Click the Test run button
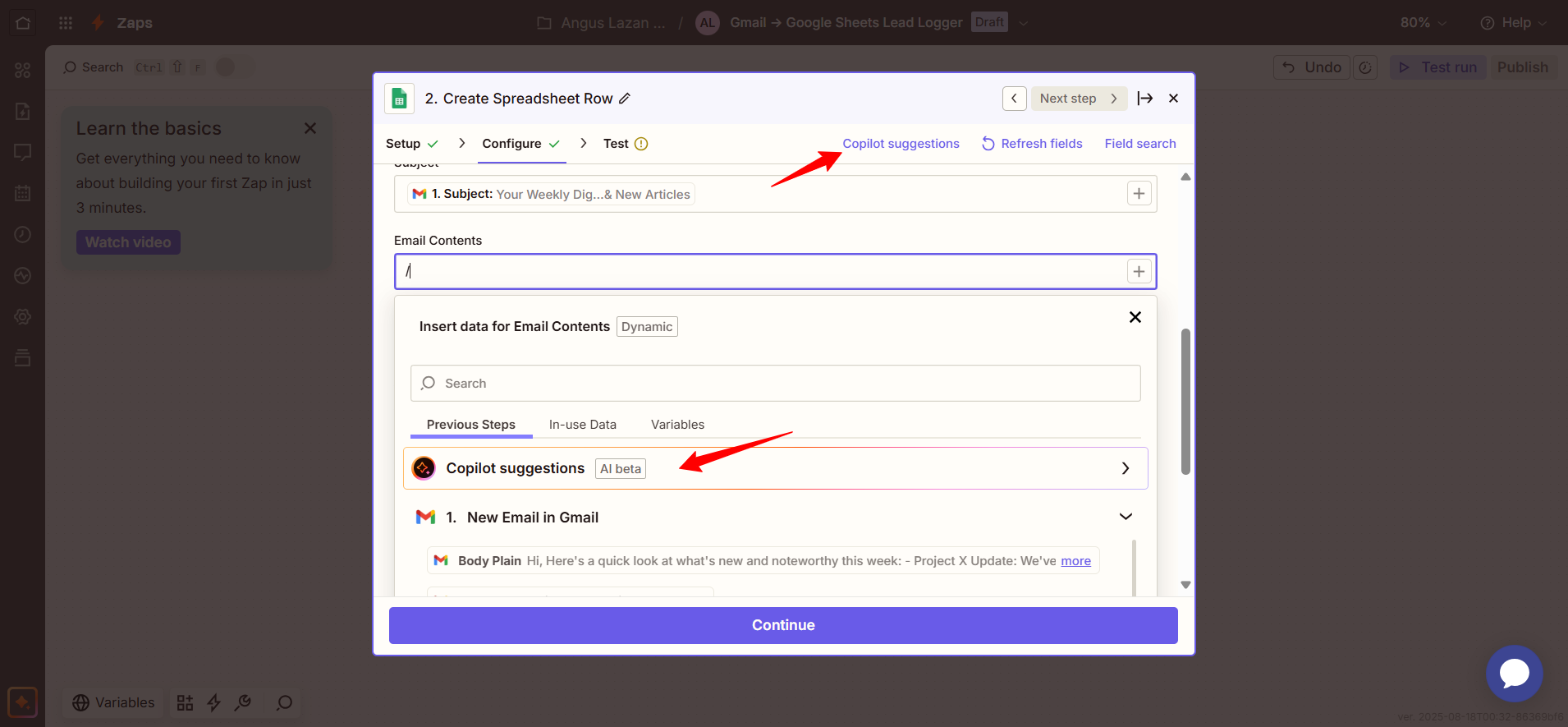 [x=1437, y=67]
